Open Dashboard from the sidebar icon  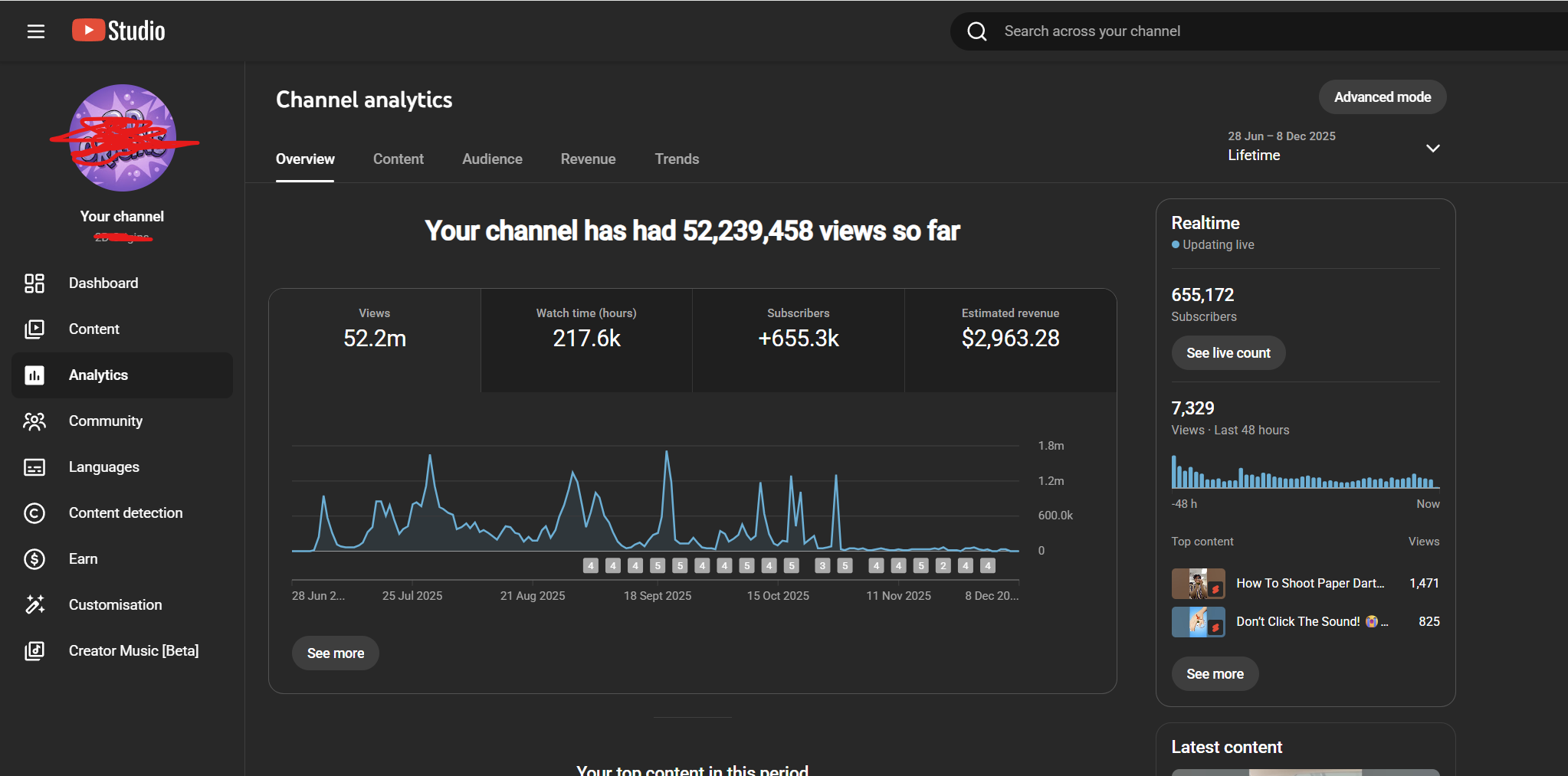click(34, 283)
